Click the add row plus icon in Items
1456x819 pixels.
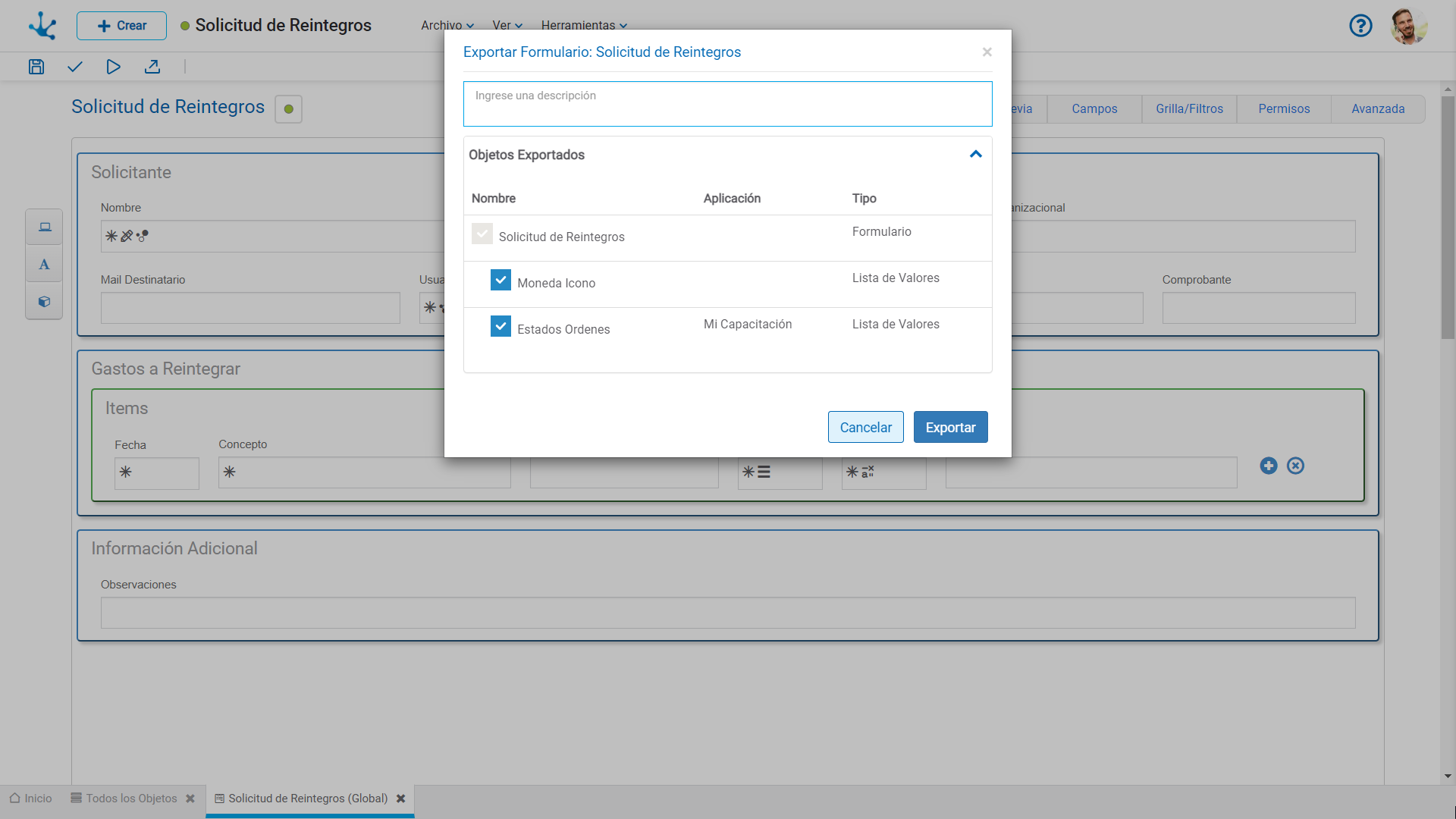tap(1269, 466)
